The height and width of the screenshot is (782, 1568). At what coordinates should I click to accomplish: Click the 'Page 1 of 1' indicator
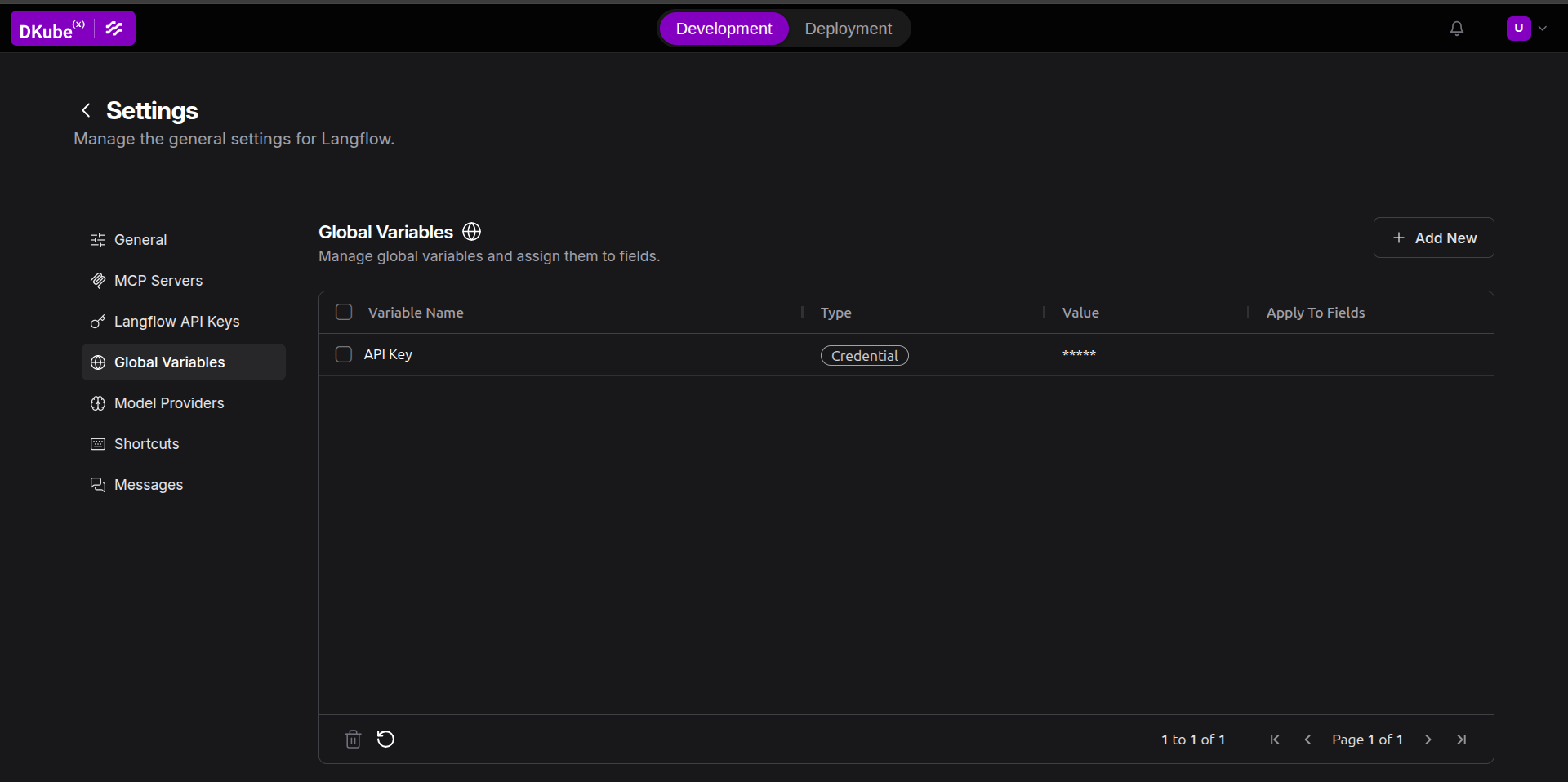pyautogui.click(x=1367, y=740)
